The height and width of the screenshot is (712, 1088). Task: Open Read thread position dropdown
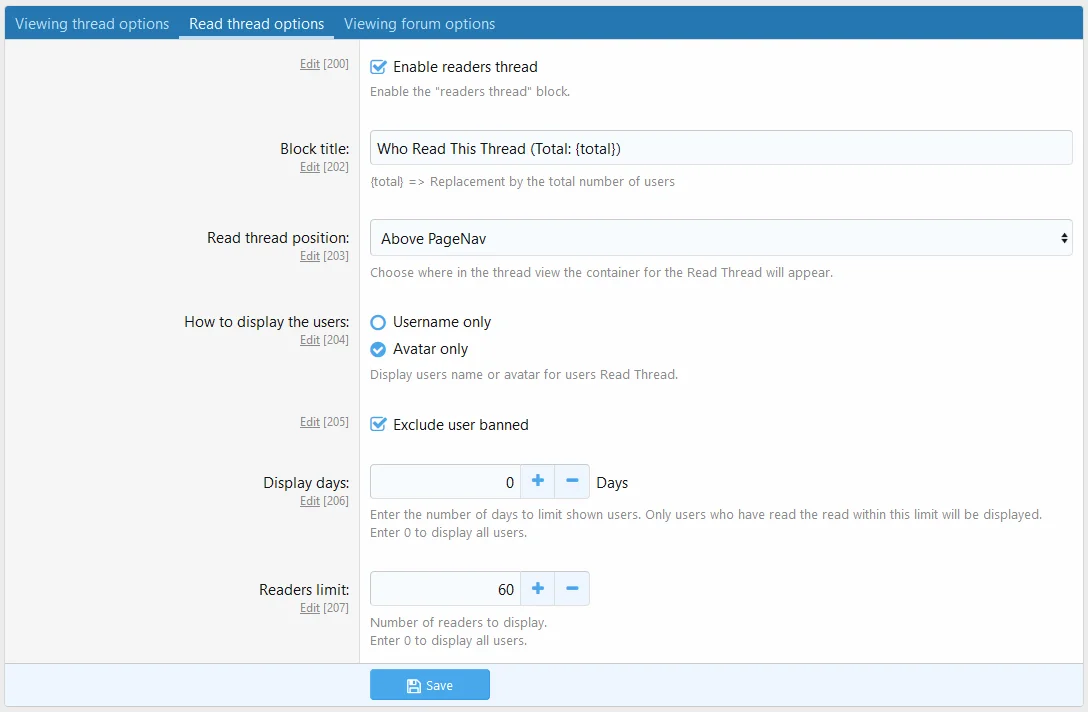pyautogui.click(x=720, y=238)
